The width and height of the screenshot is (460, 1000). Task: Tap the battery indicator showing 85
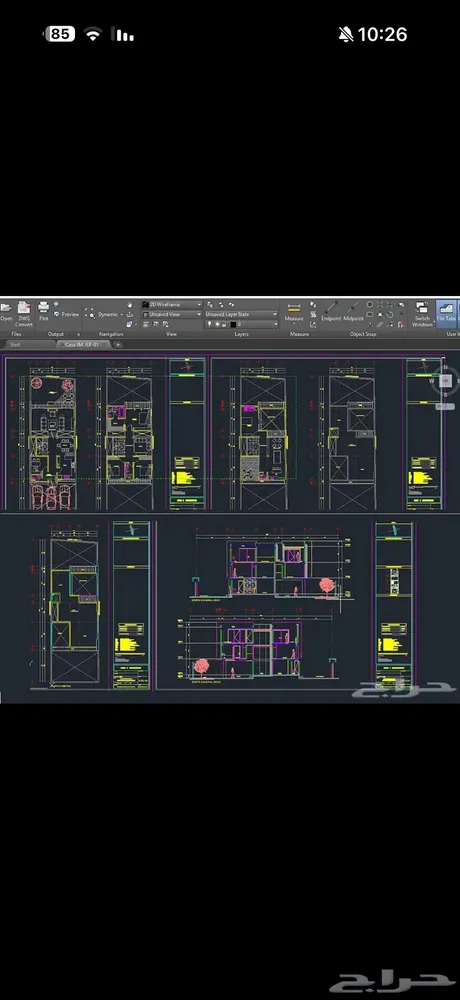[59, 34]
